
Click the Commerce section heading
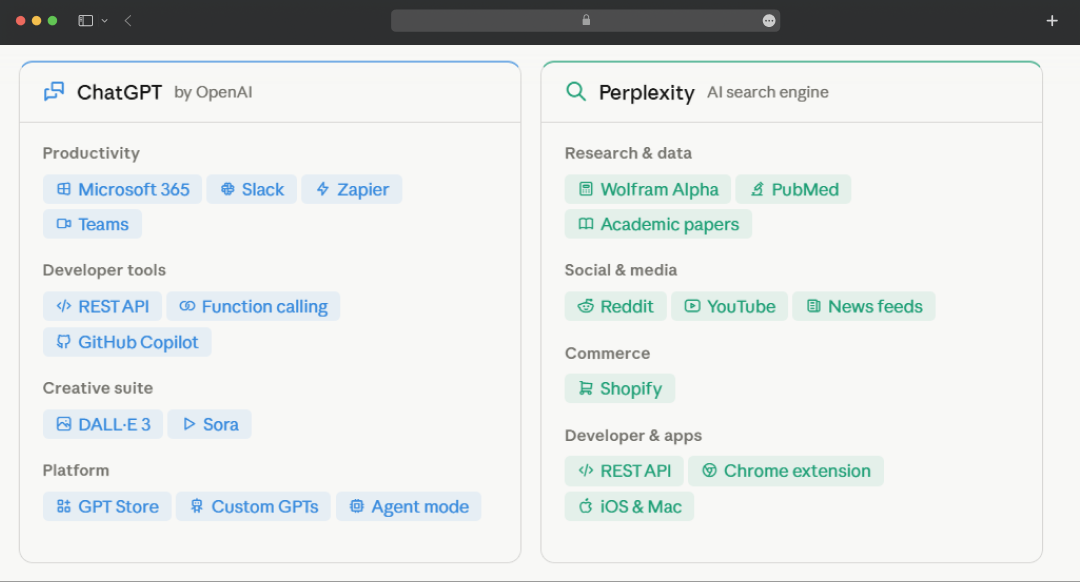tap(608, 353)
